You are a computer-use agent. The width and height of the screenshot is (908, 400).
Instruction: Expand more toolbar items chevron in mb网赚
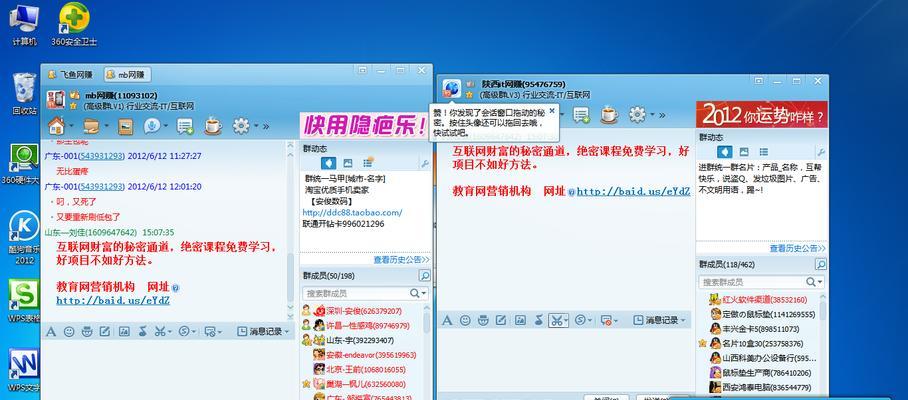click(266, 126)
